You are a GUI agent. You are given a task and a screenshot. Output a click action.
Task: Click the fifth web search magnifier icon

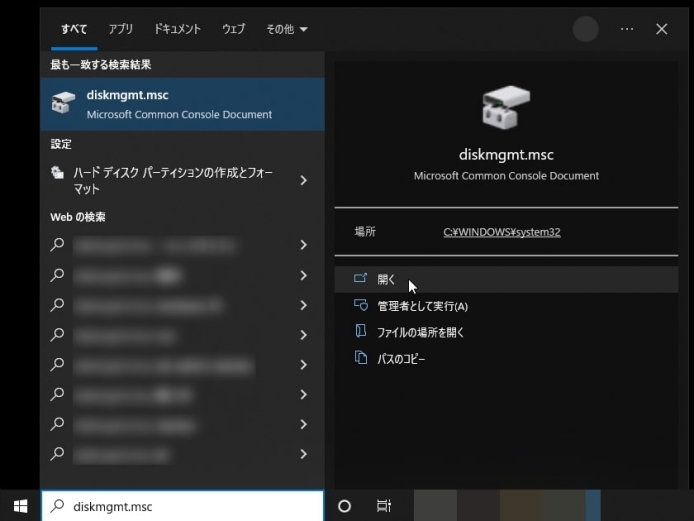57,365
